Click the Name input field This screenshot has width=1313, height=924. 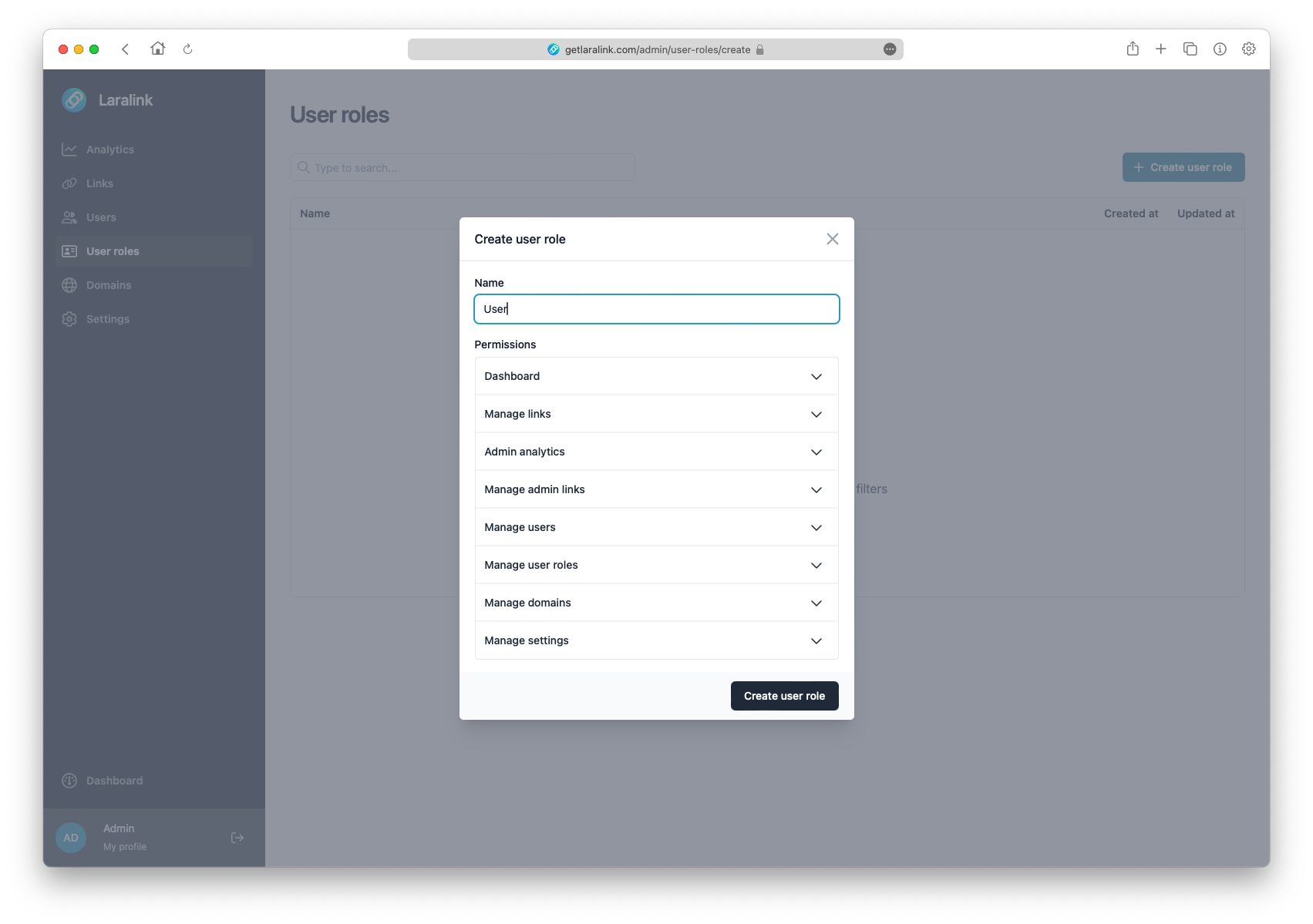click(x=656, y=309)
